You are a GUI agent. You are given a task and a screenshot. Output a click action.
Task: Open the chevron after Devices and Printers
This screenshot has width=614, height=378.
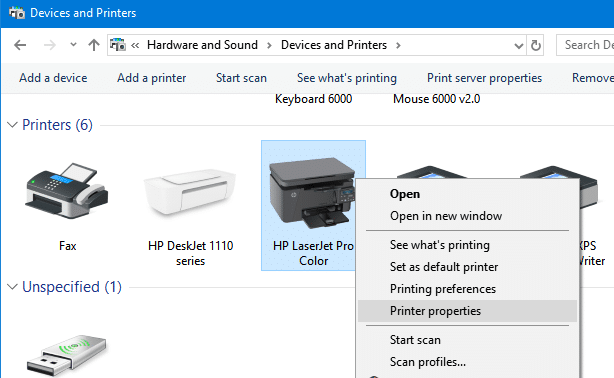398,45
